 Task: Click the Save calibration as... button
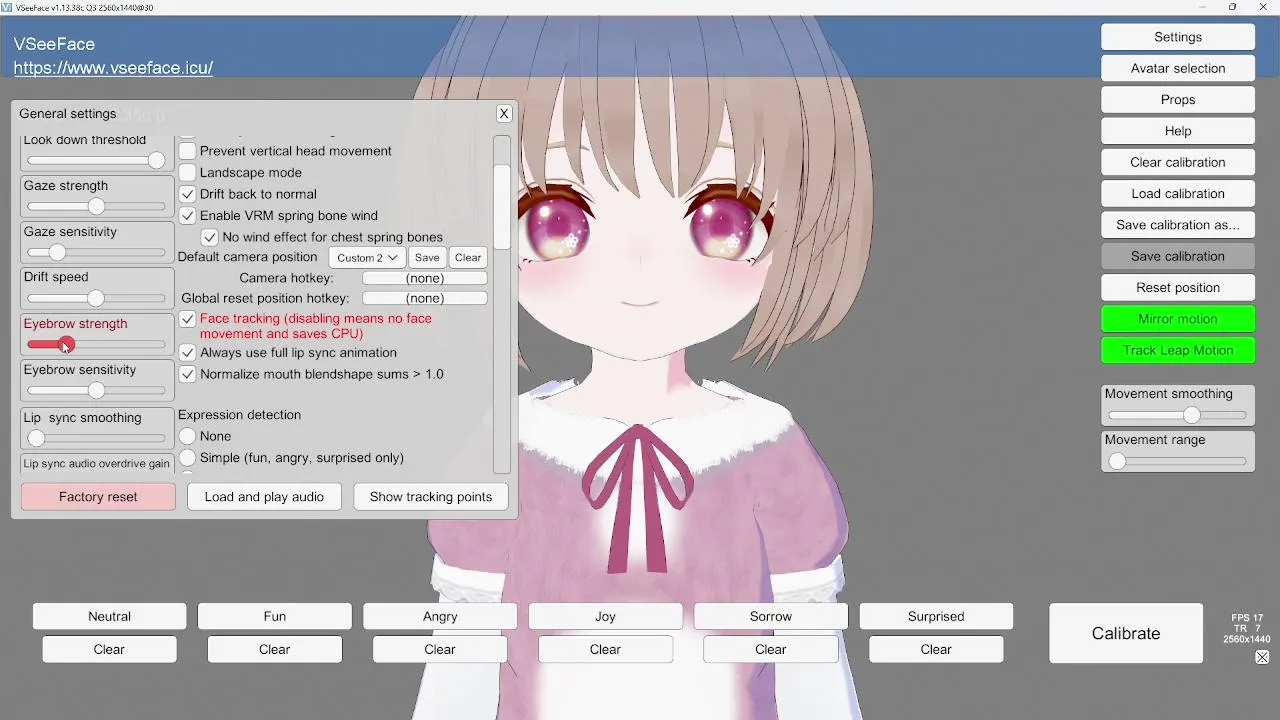(x=1178, y=225)
